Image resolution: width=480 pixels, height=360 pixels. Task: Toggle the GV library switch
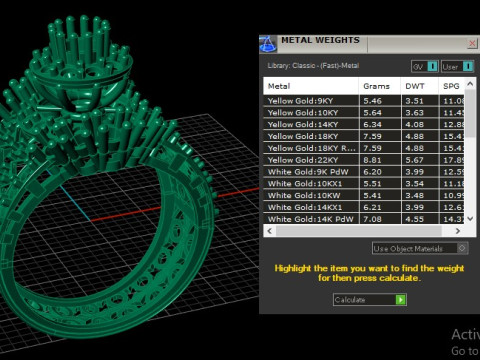coord(425,67)
